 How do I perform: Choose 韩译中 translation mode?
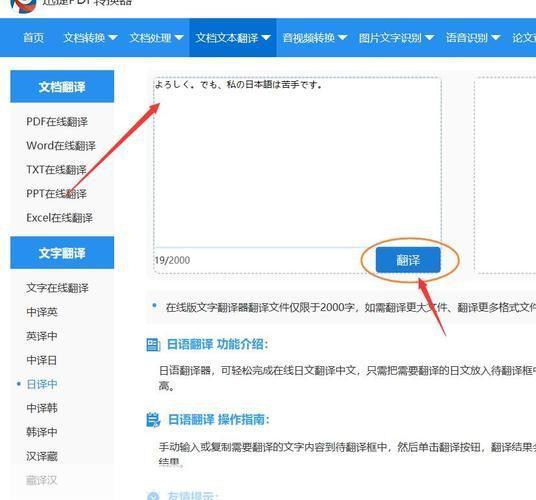tap(42, 432)
